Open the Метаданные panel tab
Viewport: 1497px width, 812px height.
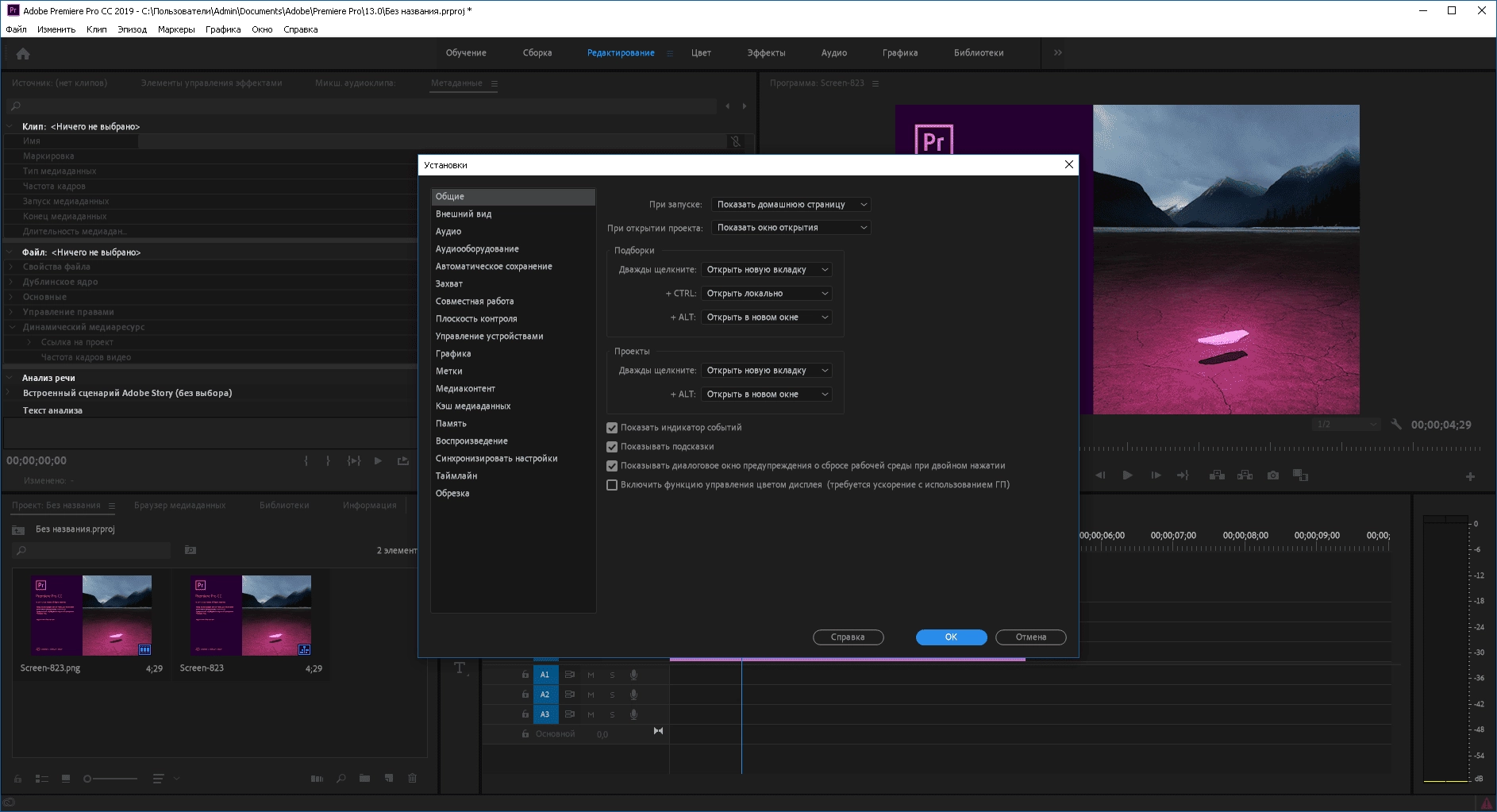(456, 83)
